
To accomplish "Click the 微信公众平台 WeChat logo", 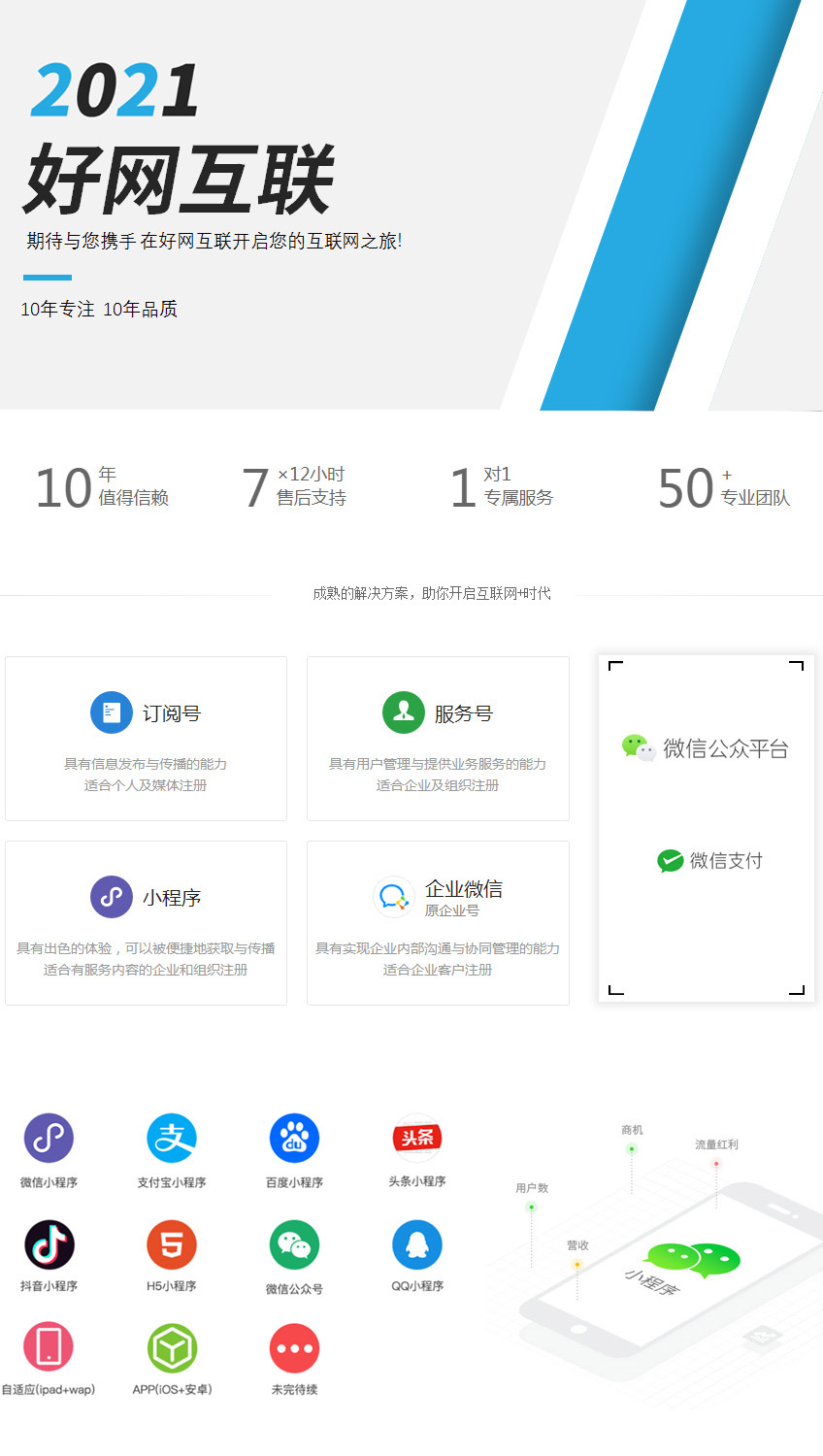I will pos(639,747).
